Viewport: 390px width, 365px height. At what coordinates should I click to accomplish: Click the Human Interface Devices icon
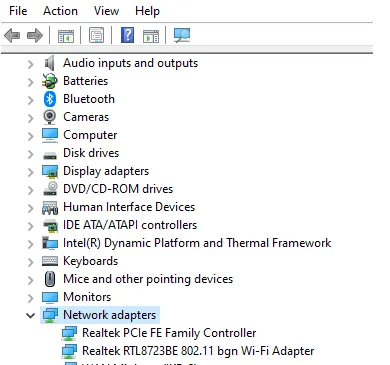50,208
